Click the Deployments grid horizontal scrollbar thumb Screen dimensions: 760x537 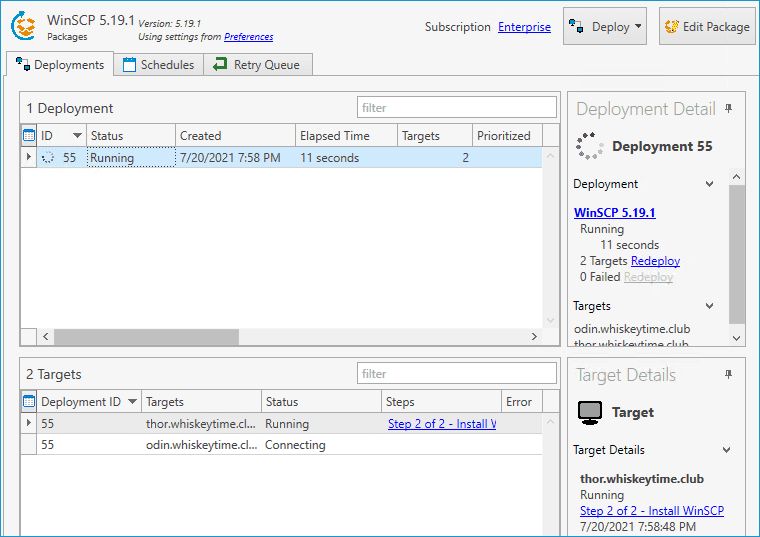click(146, 337)
